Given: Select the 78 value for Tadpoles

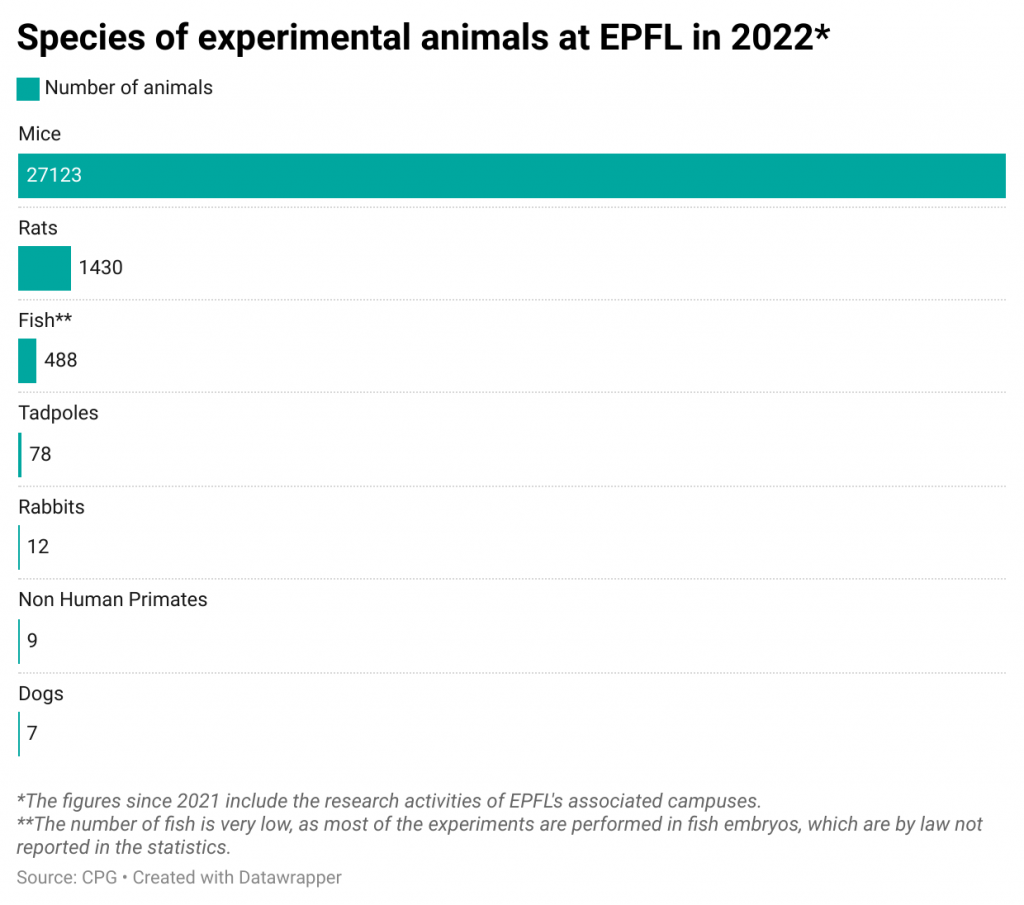Looking at the screenshot, I should click(40, 454).
